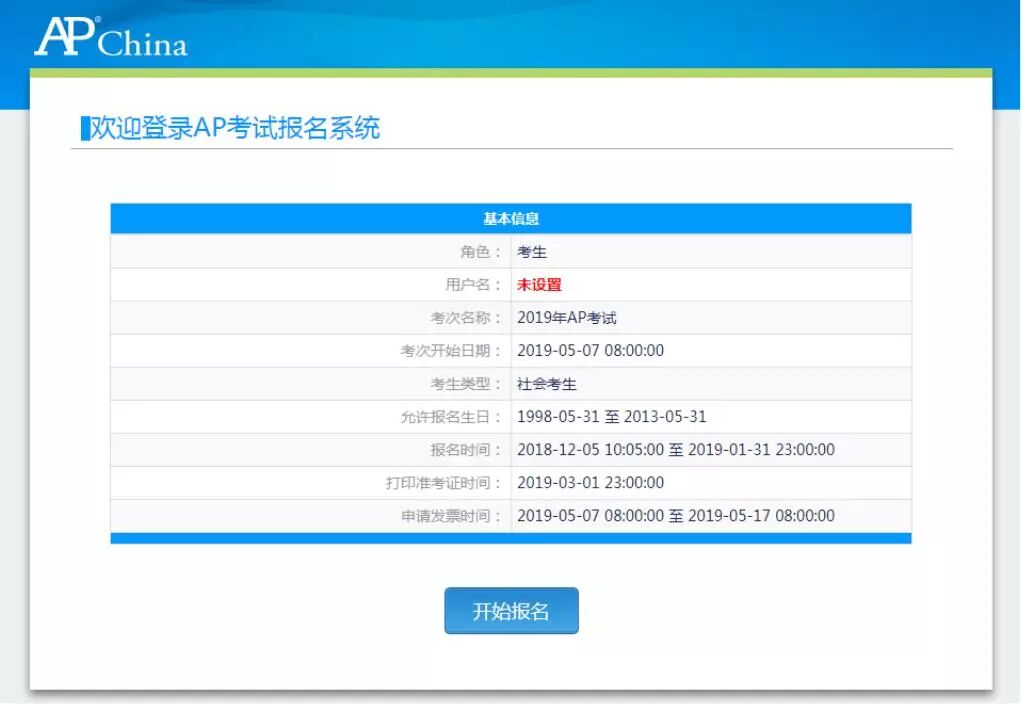Click the 基本信息 table header
This screenshot has width=1021, height=704.
[511, 218]
